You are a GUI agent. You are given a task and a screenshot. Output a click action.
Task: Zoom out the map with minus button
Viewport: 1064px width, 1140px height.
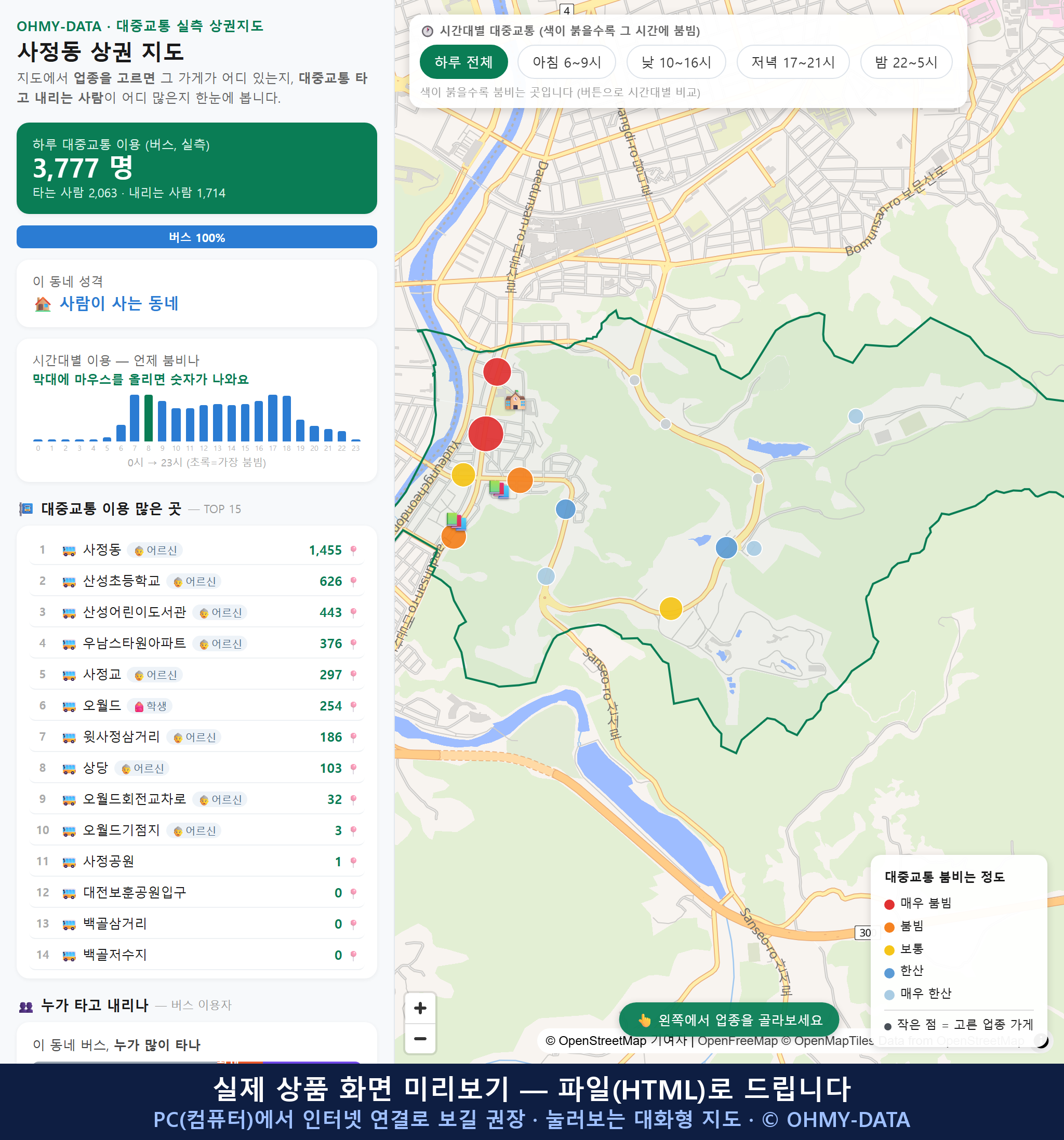420,1039
